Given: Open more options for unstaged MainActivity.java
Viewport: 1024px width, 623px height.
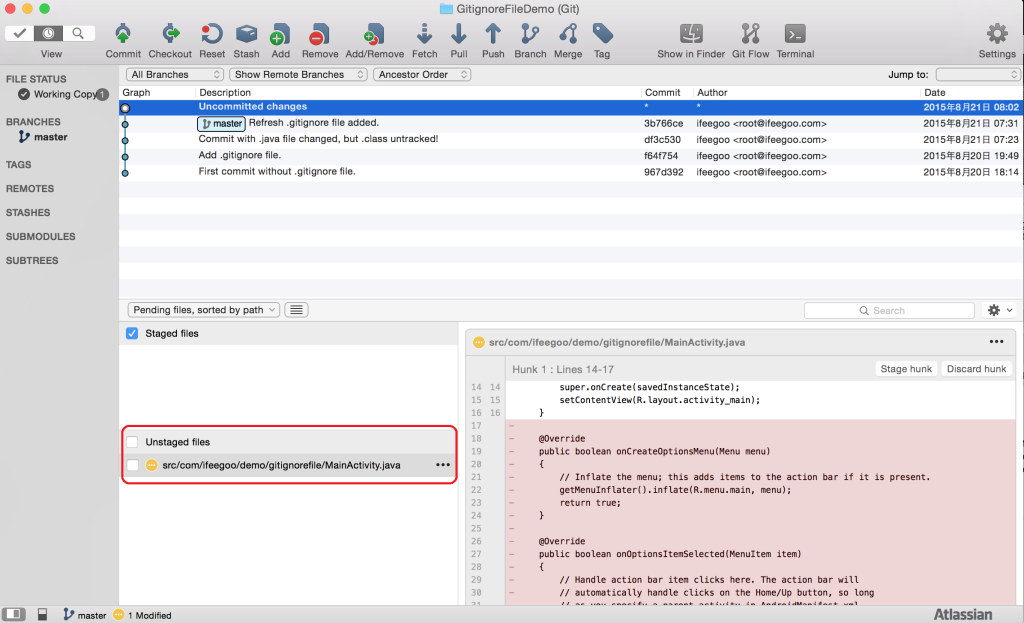Looking at the screenshot, I should 443,465.
